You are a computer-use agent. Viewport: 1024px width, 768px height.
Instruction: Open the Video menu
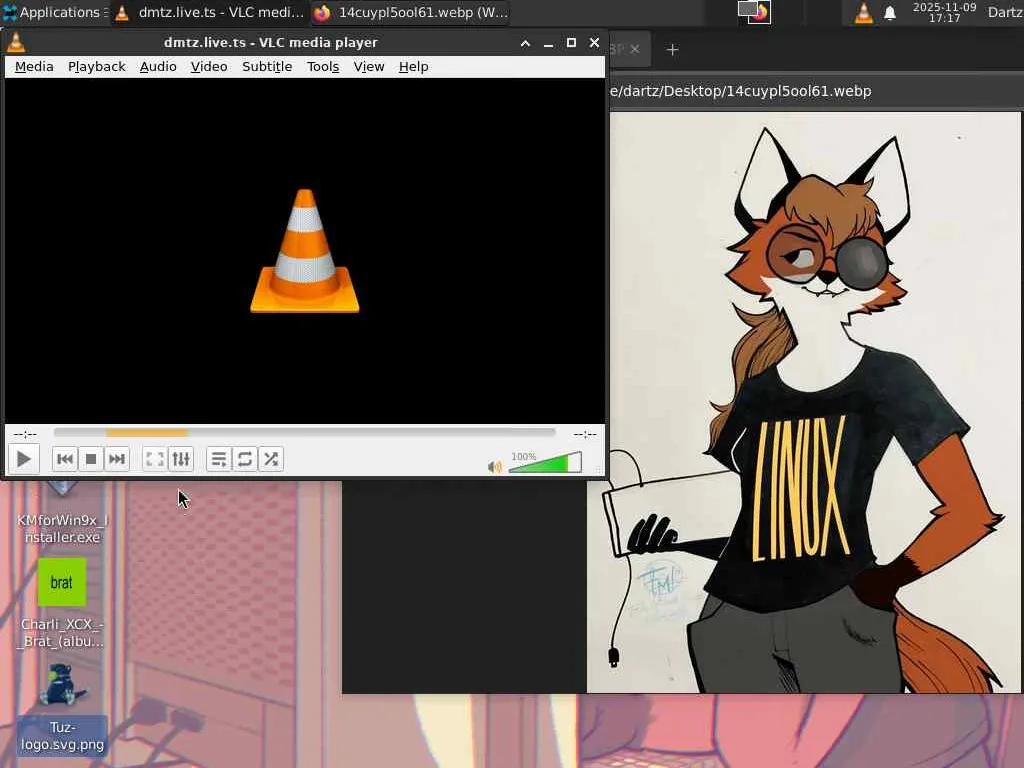coord(209,67)
